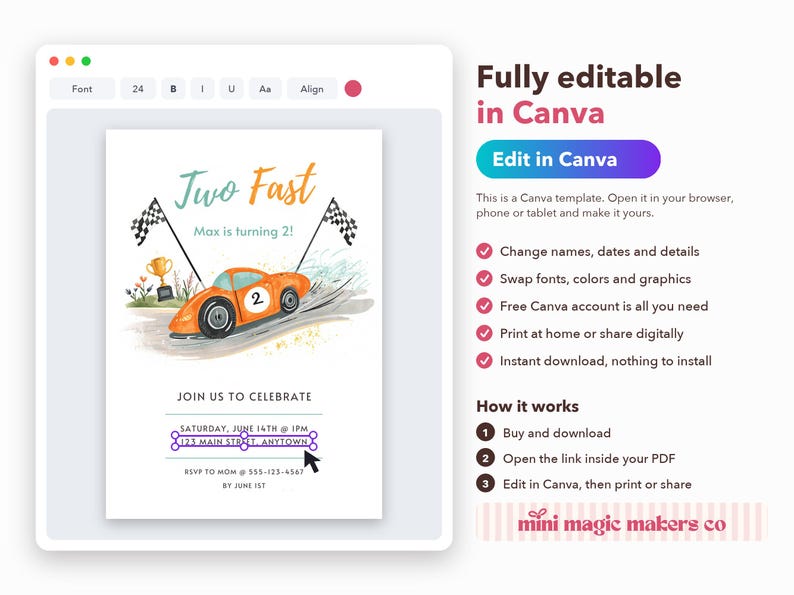Click checkmark beside 'Change names, dates and details'

point(484,251)
